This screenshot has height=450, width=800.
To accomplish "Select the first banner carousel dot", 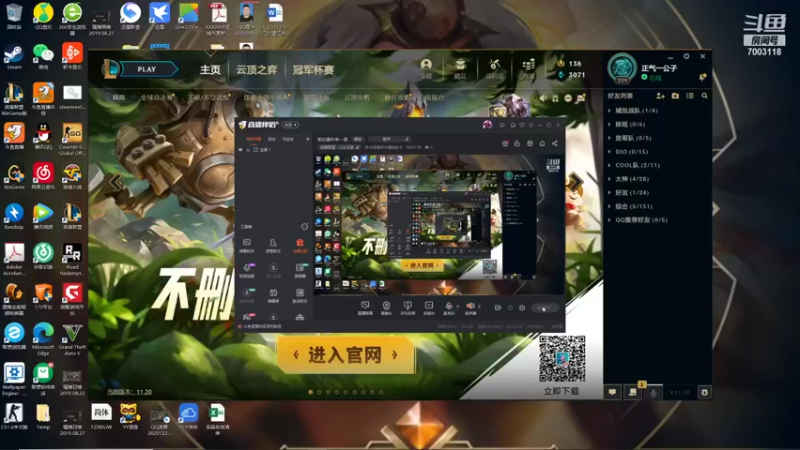I will point(310,392).
